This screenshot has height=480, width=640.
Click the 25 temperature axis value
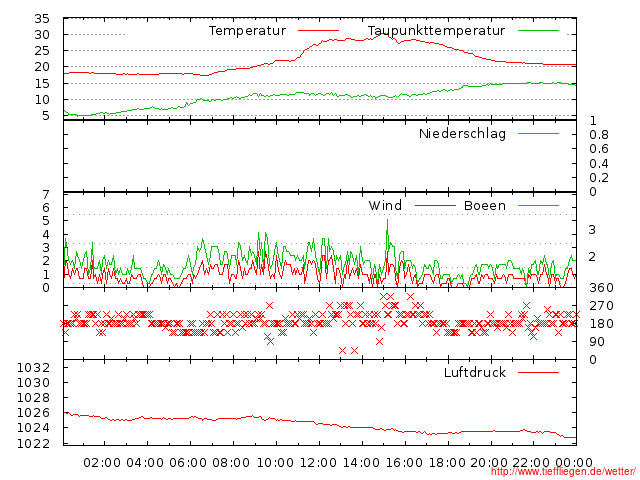(x=42, y=51)
